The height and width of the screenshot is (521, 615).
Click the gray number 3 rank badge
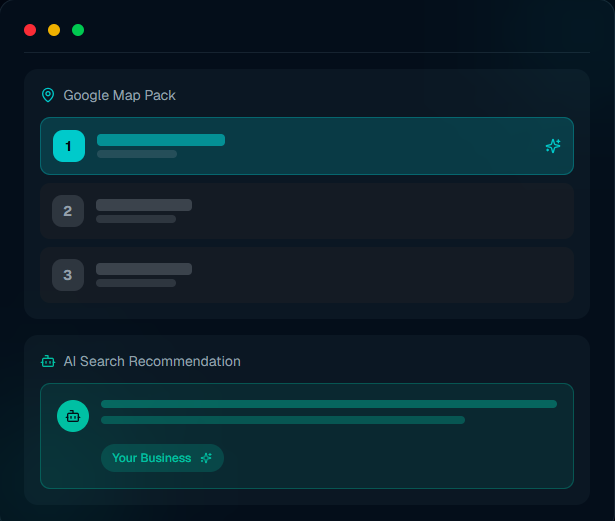[68, 275]
